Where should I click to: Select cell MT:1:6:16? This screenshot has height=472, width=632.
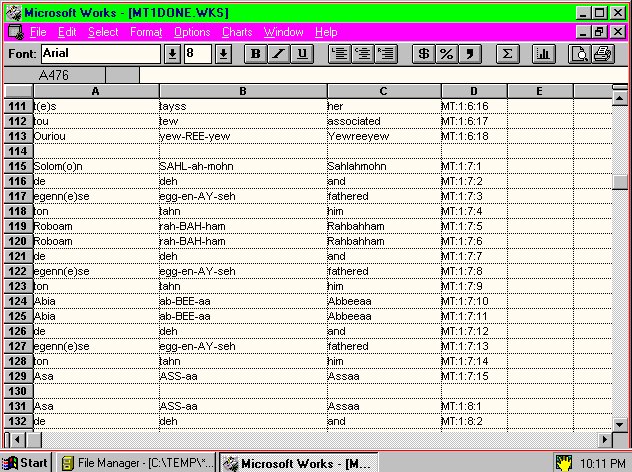pos(474,106)
